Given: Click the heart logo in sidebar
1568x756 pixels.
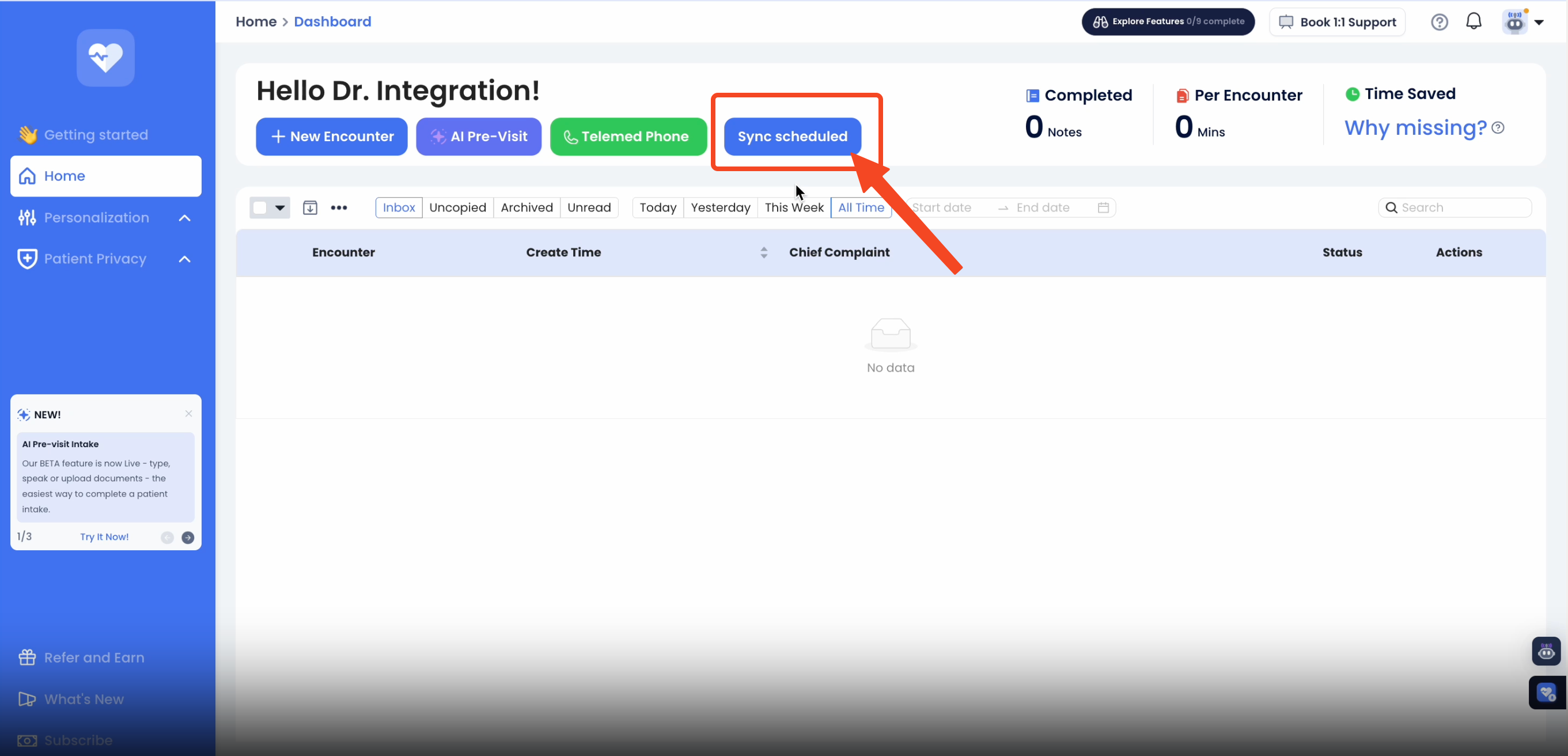Looking at the screenshot, I should click(105, 58).
